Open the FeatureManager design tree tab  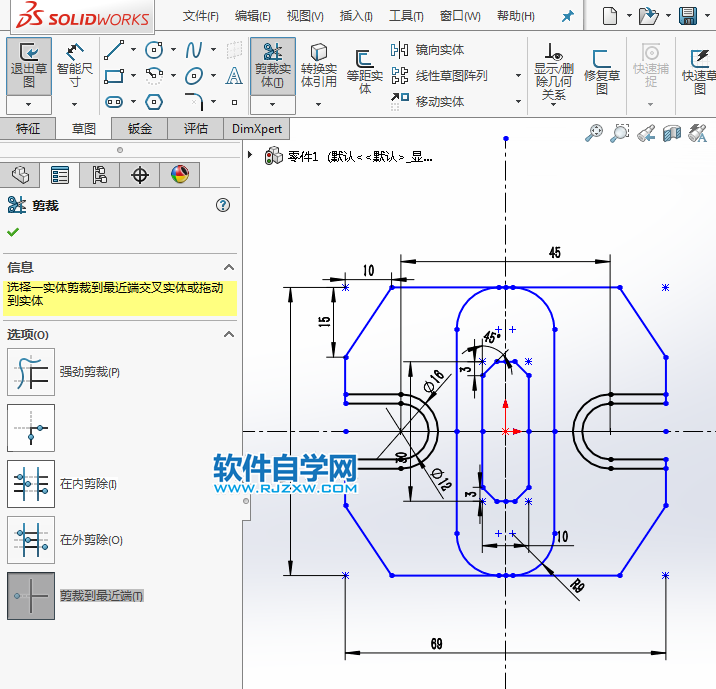pos(20,175)
